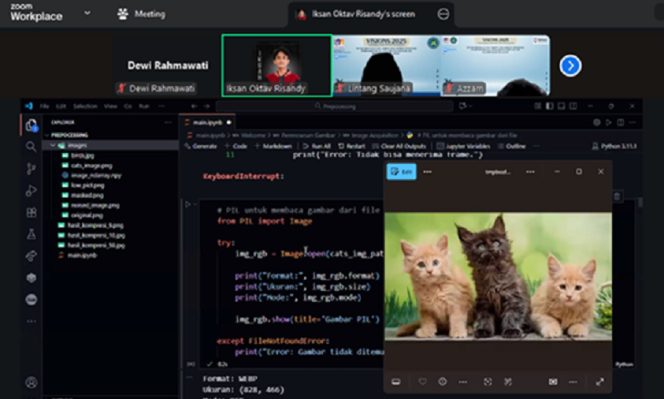664x399 pixels.
Task: Enter fullscreen in the photo viewer
Action: click(600, 382)
